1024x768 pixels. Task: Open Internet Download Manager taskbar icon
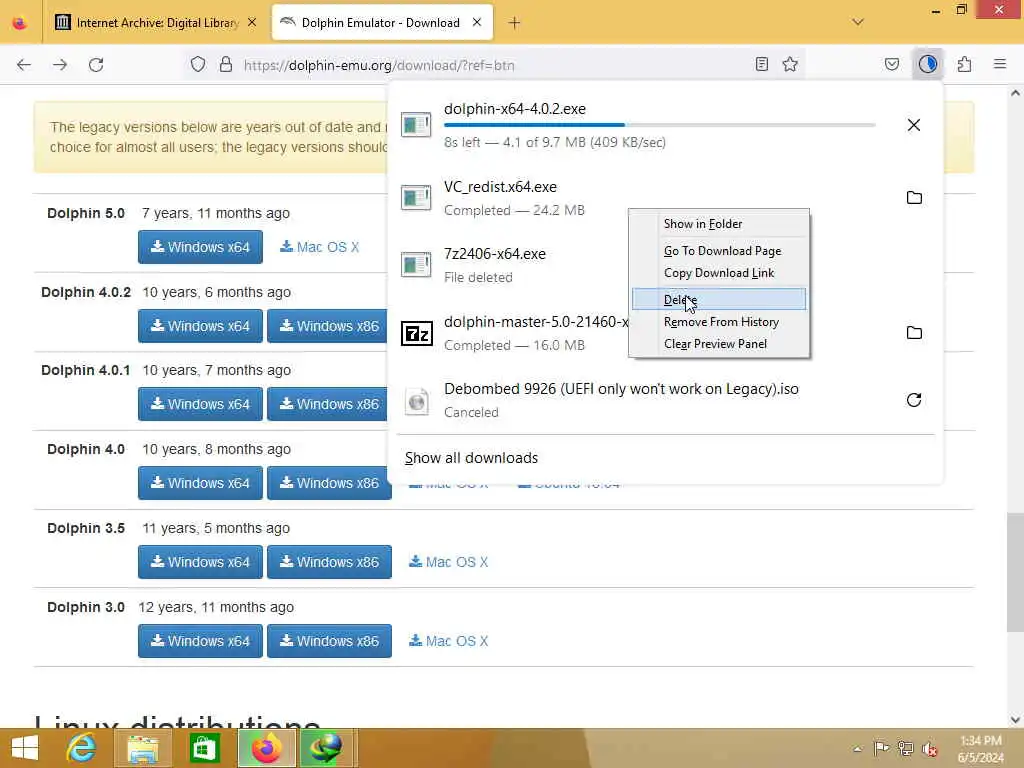tap(325, 748)
